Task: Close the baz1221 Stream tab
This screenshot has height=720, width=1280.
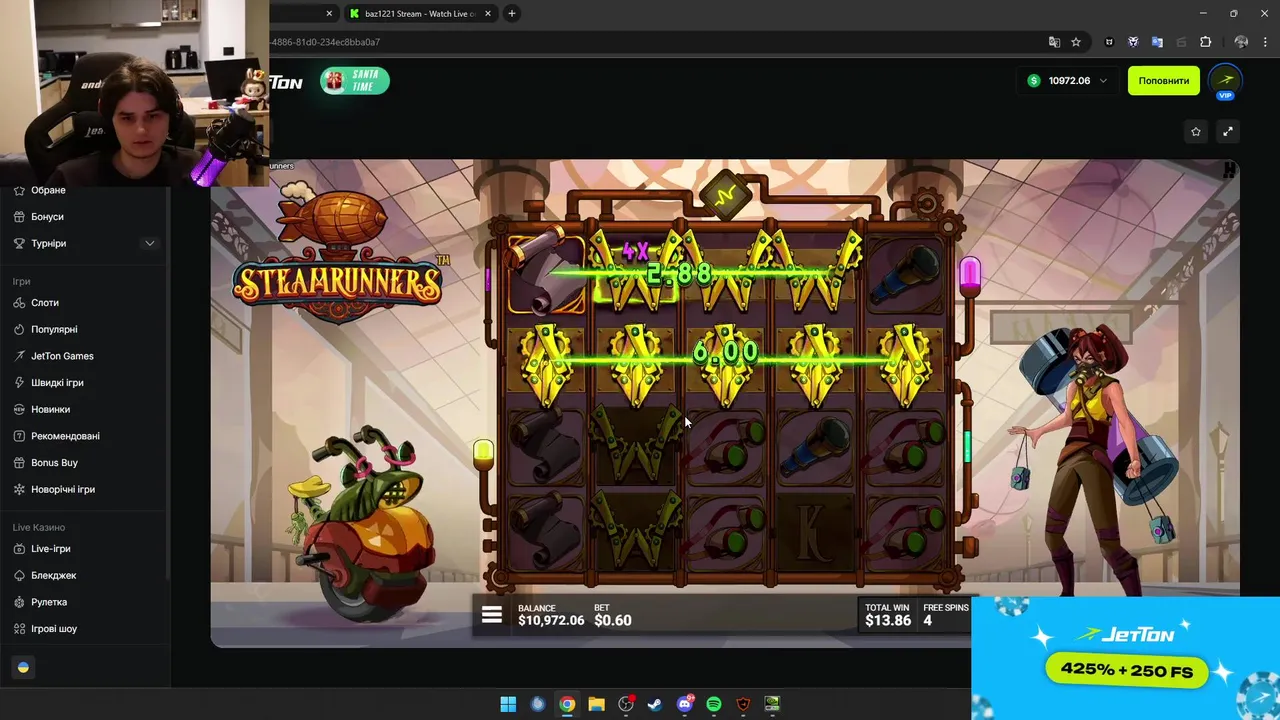Action: pos(487,13)
